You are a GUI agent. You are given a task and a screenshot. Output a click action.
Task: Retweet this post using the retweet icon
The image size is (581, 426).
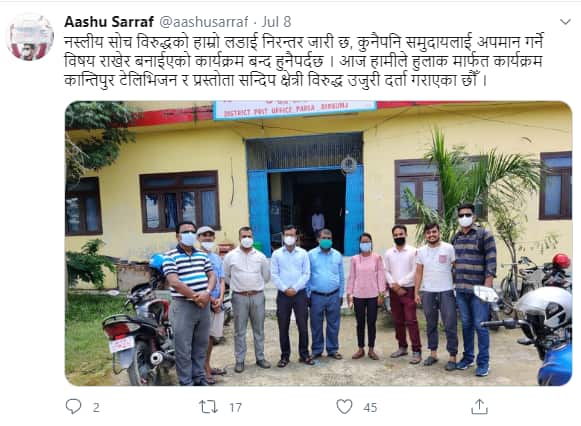pyautogui.click(x=208, y=407)
